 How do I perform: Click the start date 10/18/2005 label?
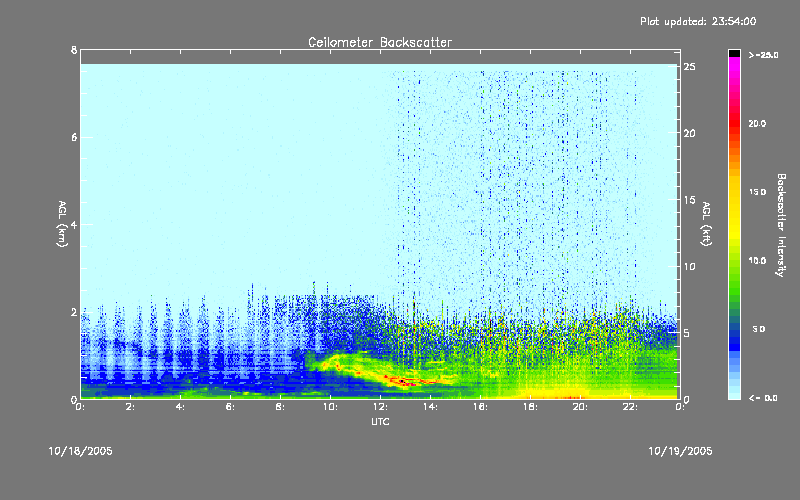(x=81, y=451)
